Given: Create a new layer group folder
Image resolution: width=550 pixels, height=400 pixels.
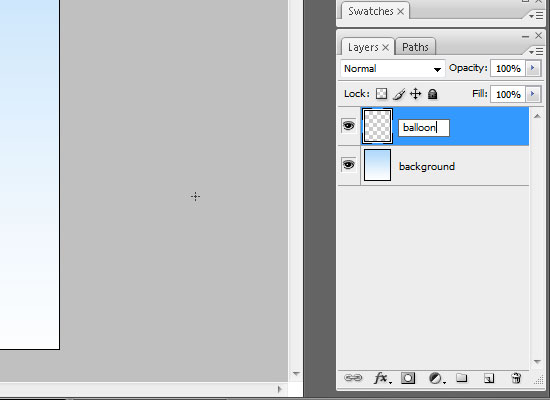Looking at the screenshot, I should pos(462,378).
